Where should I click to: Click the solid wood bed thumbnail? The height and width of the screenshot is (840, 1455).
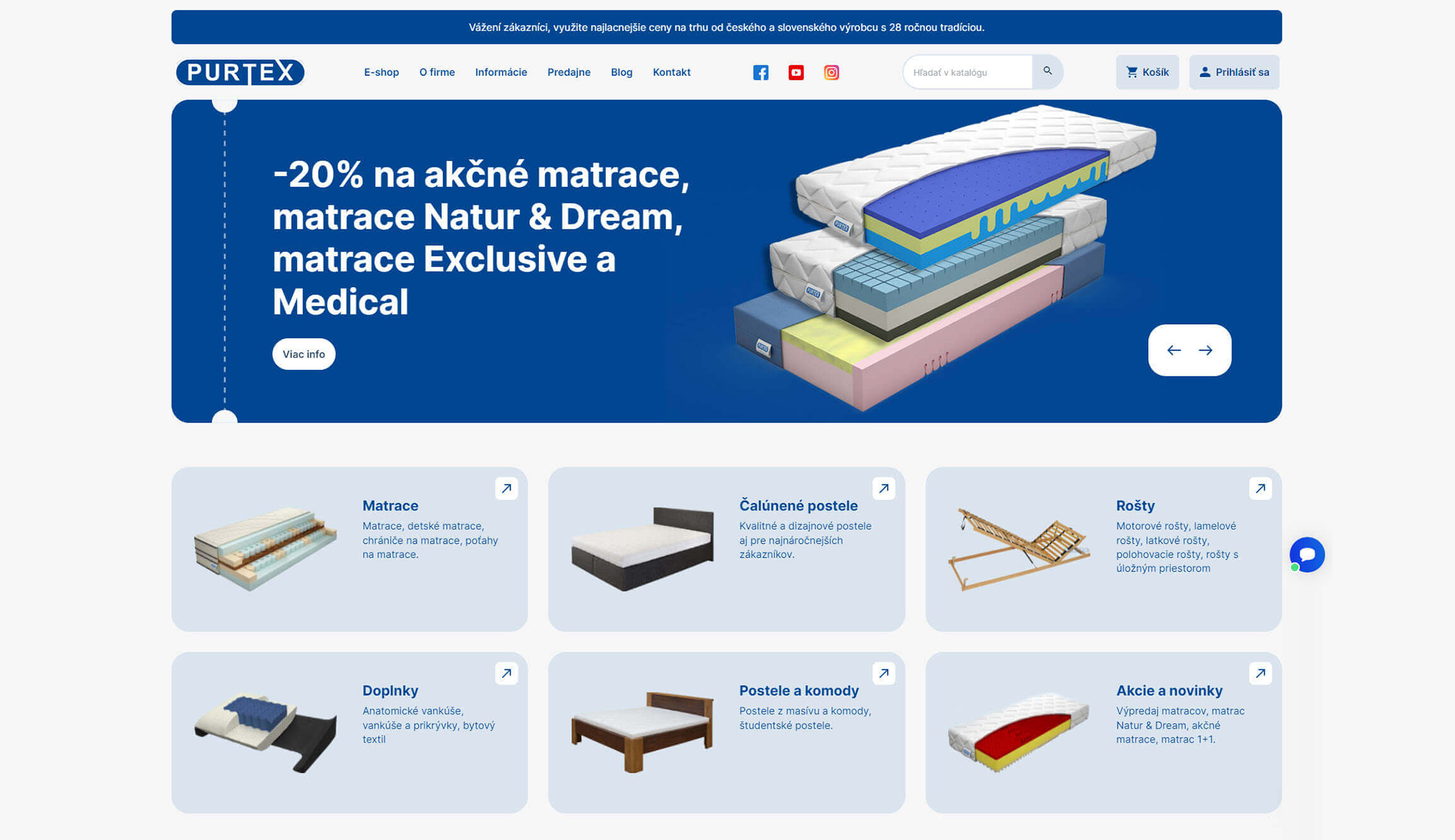643,732
